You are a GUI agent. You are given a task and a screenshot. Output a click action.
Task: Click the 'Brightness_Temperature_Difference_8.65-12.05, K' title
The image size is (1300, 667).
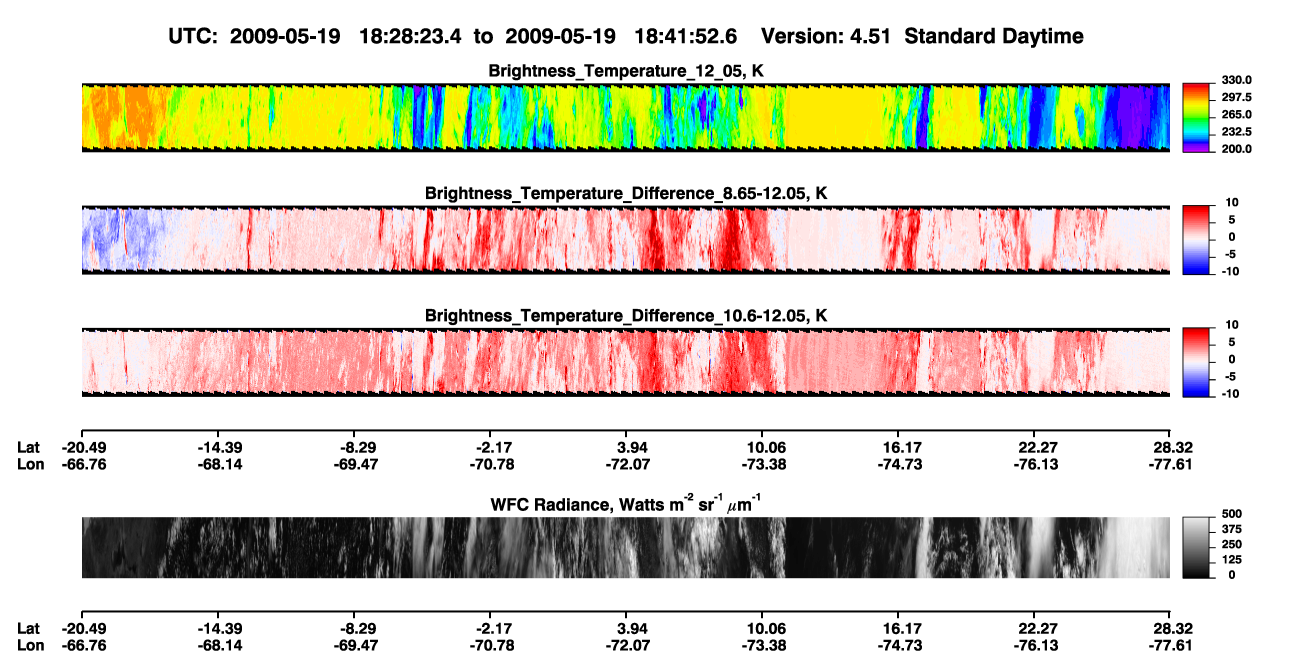(626, 194)
